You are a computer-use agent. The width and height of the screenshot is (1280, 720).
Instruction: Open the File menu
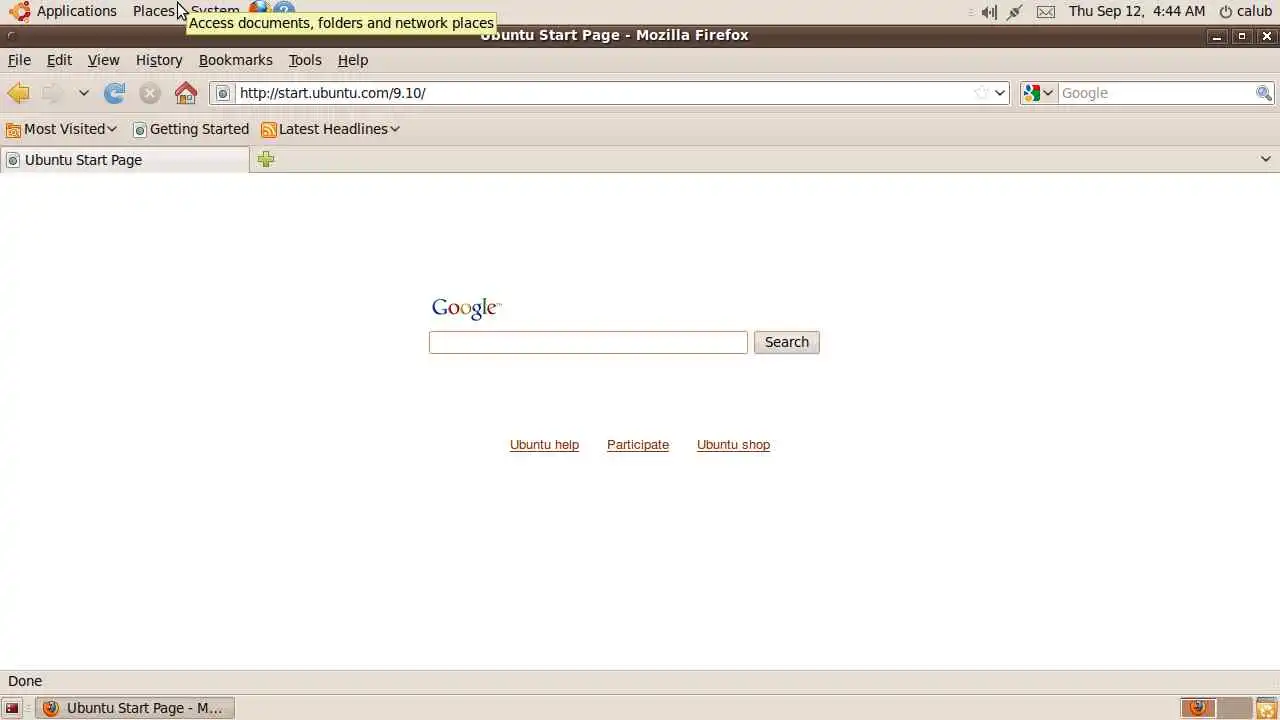19,60
